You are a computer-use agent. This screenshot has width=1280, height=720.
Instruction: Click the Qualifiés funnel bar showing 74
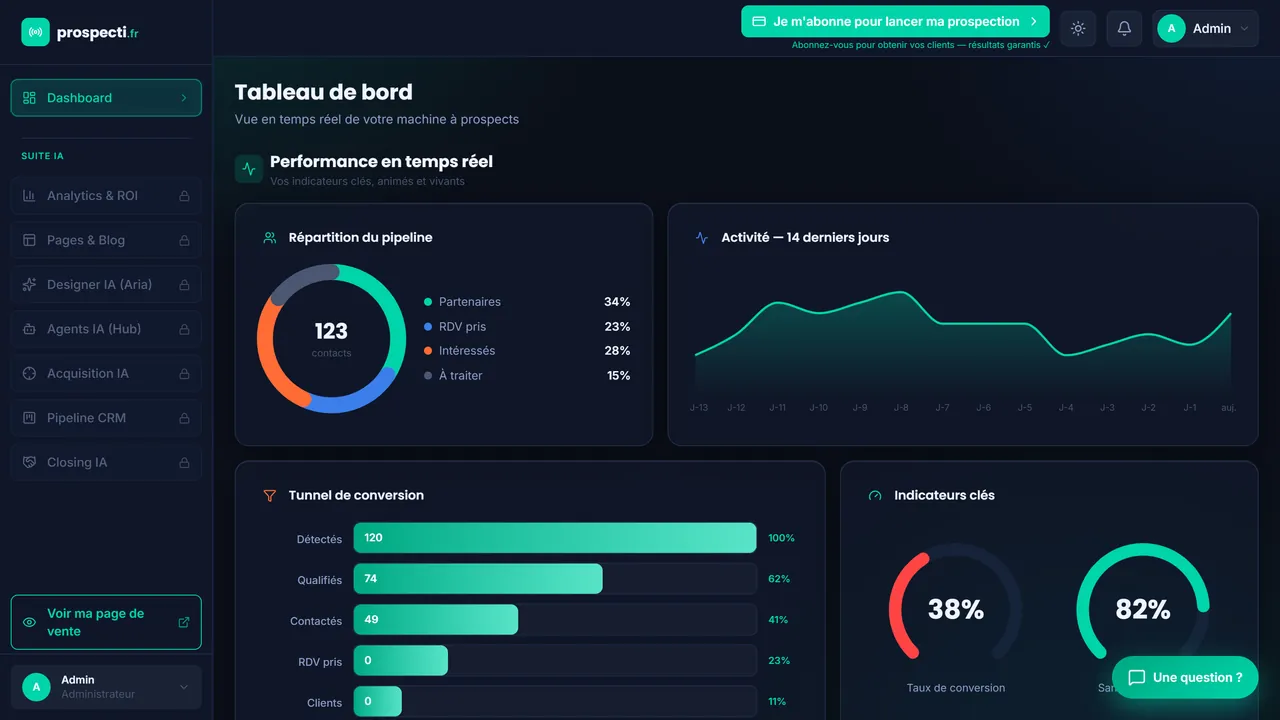coord(478,579)
